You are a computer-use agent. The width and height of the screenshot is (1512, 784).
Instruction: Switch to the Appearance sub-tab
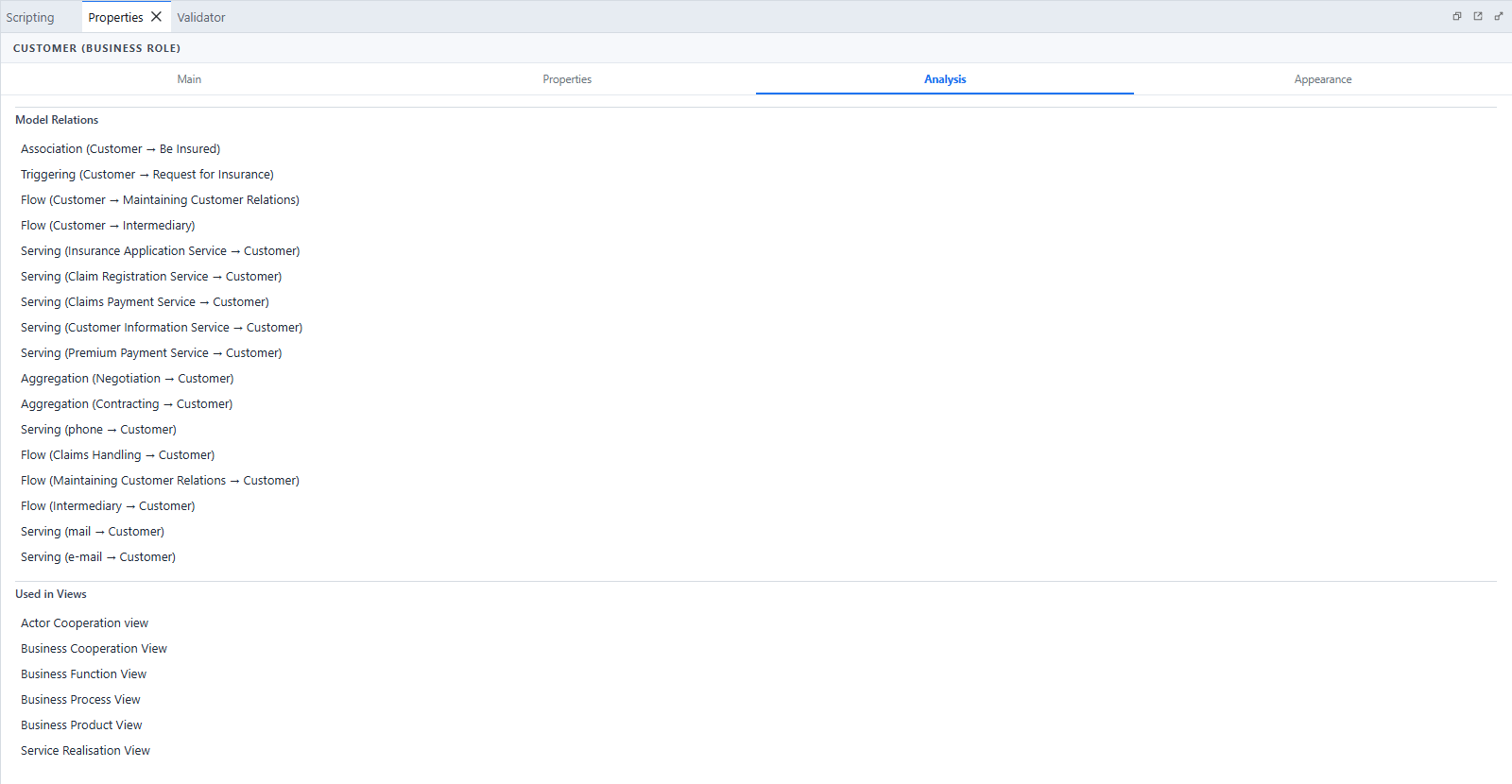coord(1323,79)
